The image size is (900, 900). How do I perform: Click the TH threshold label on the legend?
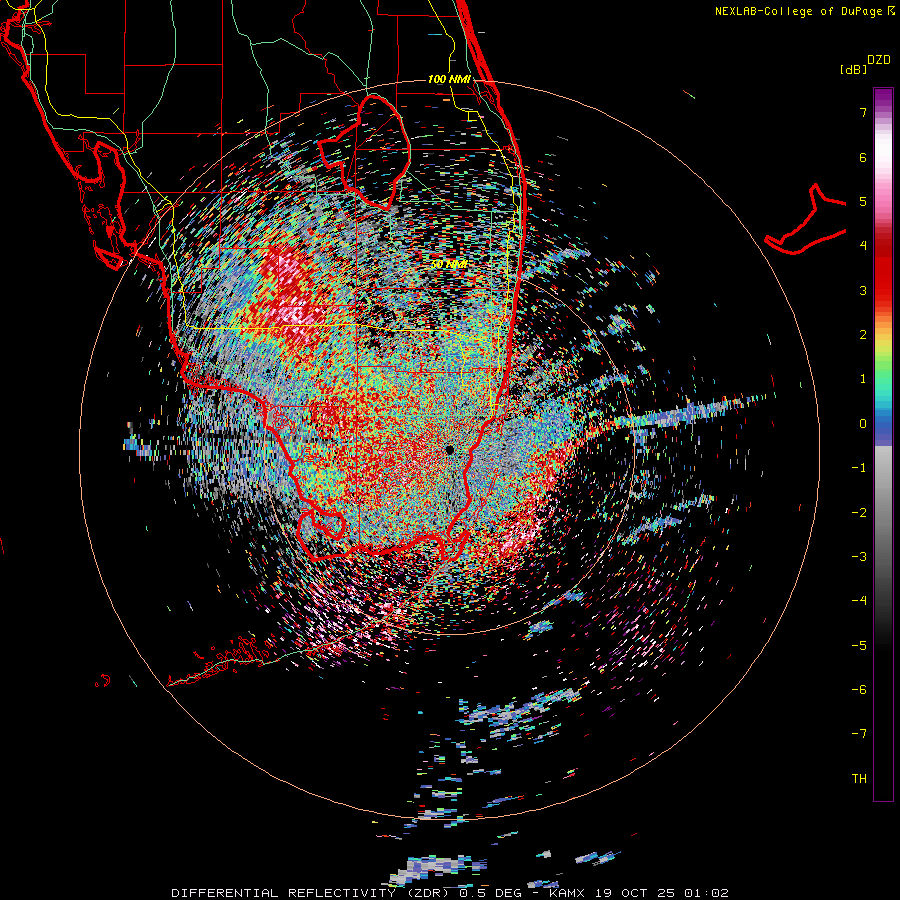(859, 778)
